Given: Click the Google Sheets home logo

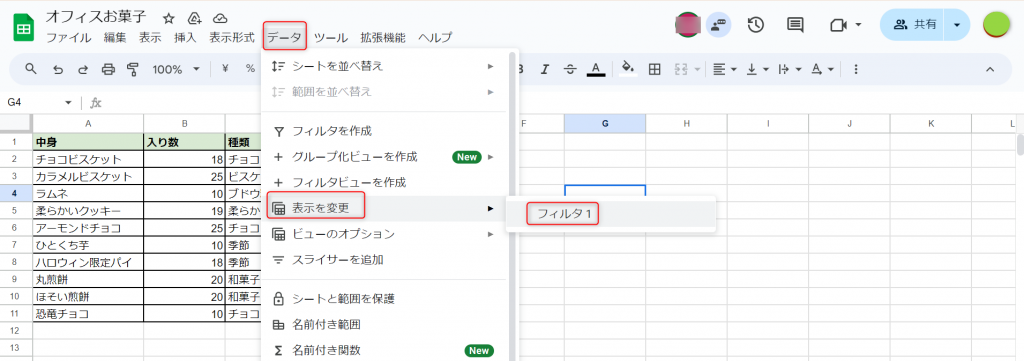Looking at the screenshot, I should pyautogui.click(x=24, y=27).
